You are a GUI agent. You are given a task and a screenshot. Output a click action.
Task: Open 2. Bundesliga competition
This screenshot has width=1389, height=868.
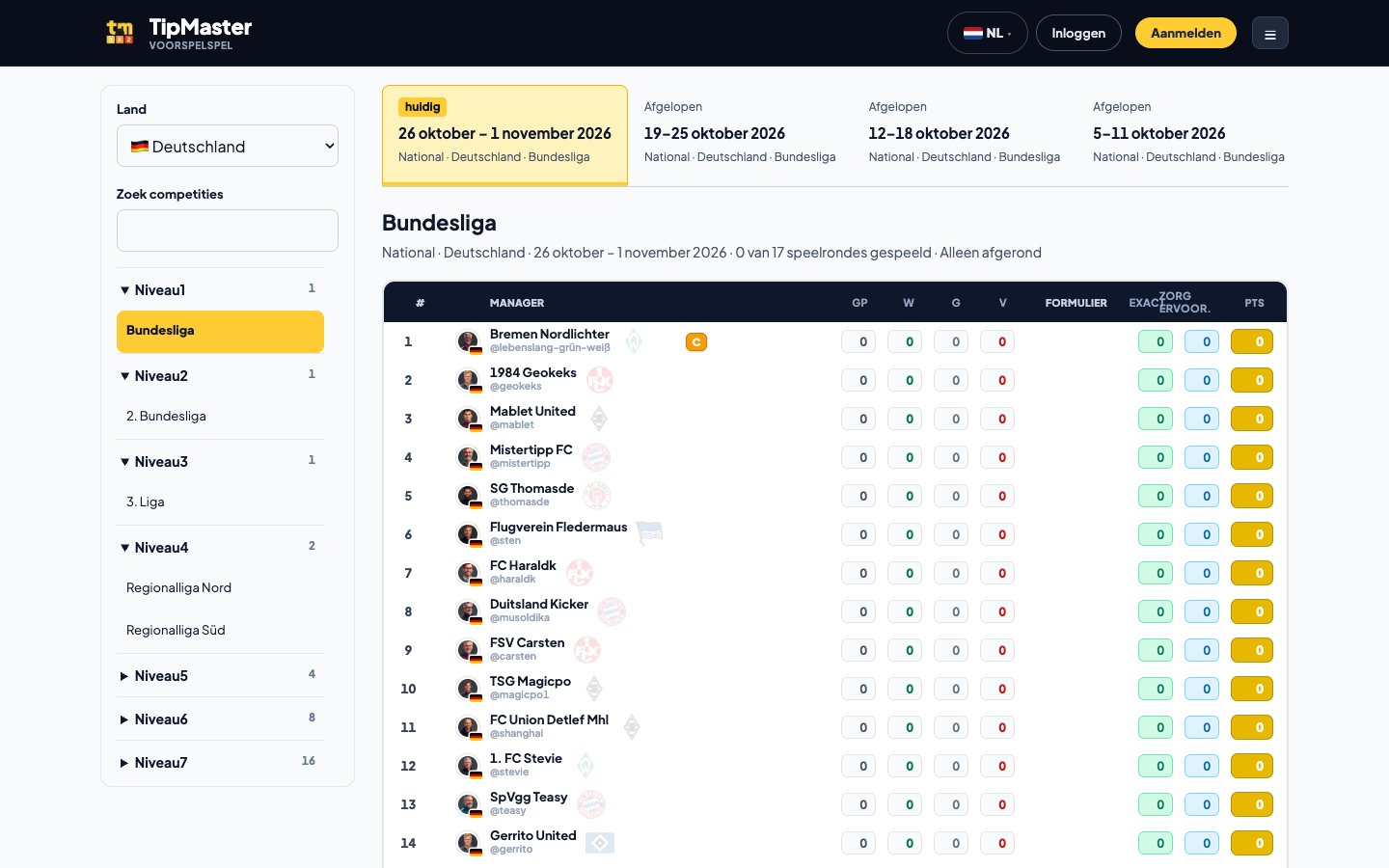click(220, 417)
